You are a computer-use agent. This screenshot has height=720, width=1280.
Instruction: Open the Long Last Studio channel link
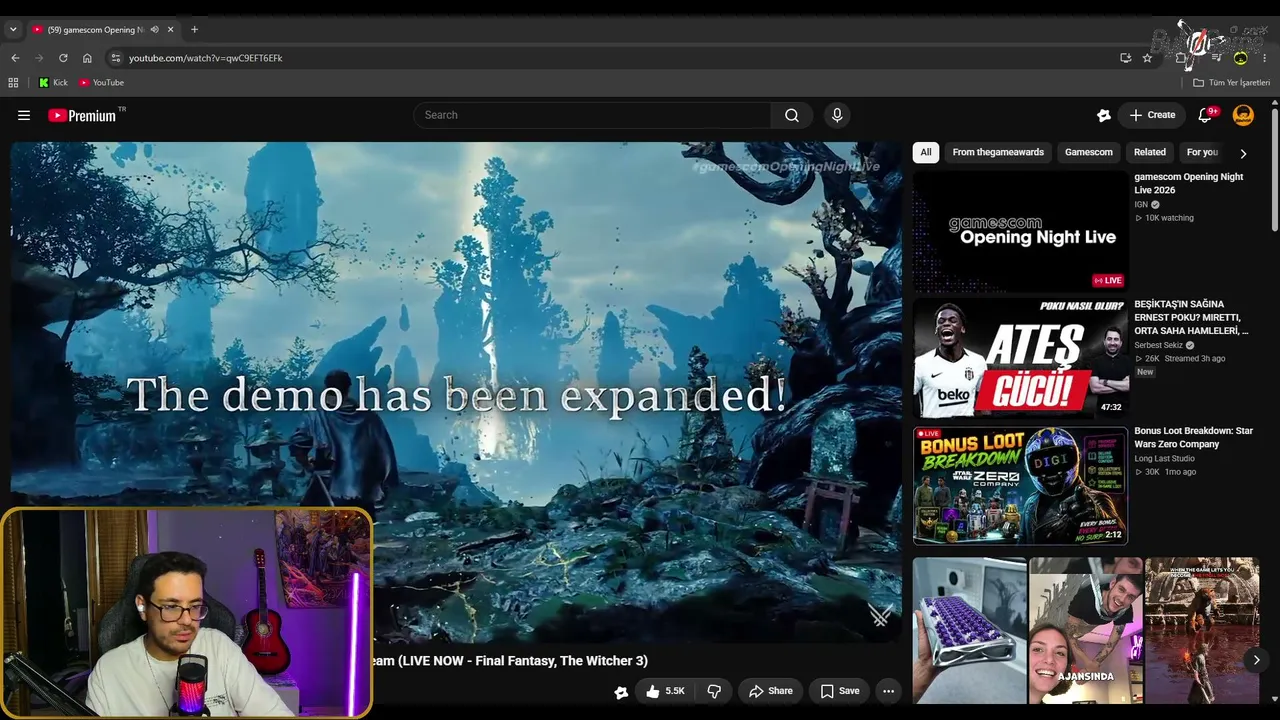coord(1164,459)
